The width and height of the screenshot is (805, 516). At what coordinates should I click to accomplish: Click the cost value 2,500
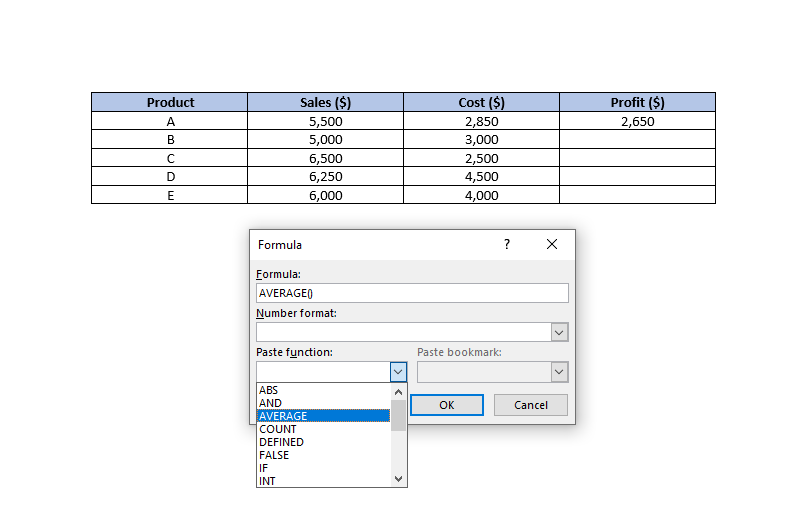coord(482,158)
